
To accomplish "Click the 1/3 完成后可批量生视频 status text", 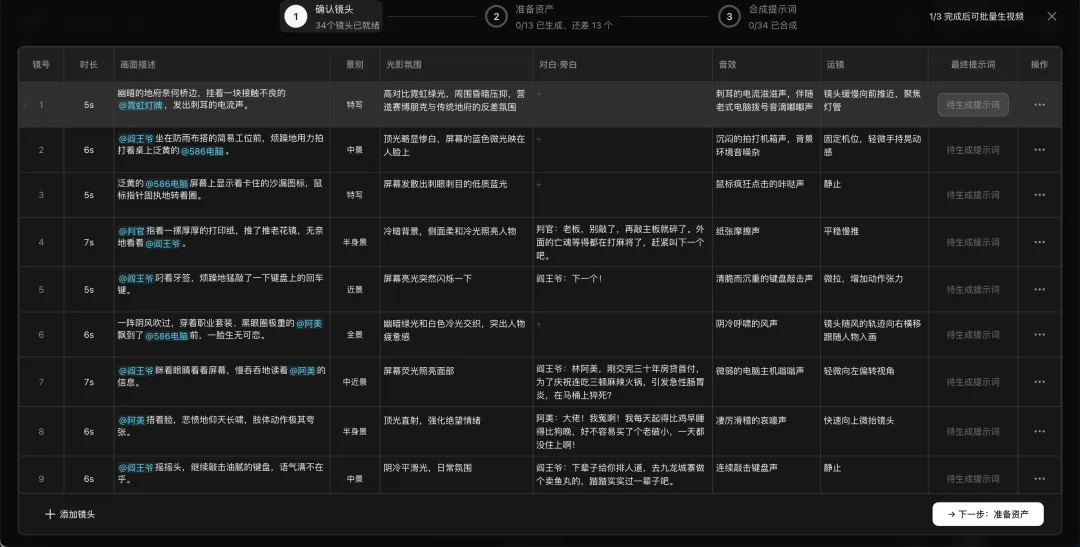I will (x=976, y=17).
